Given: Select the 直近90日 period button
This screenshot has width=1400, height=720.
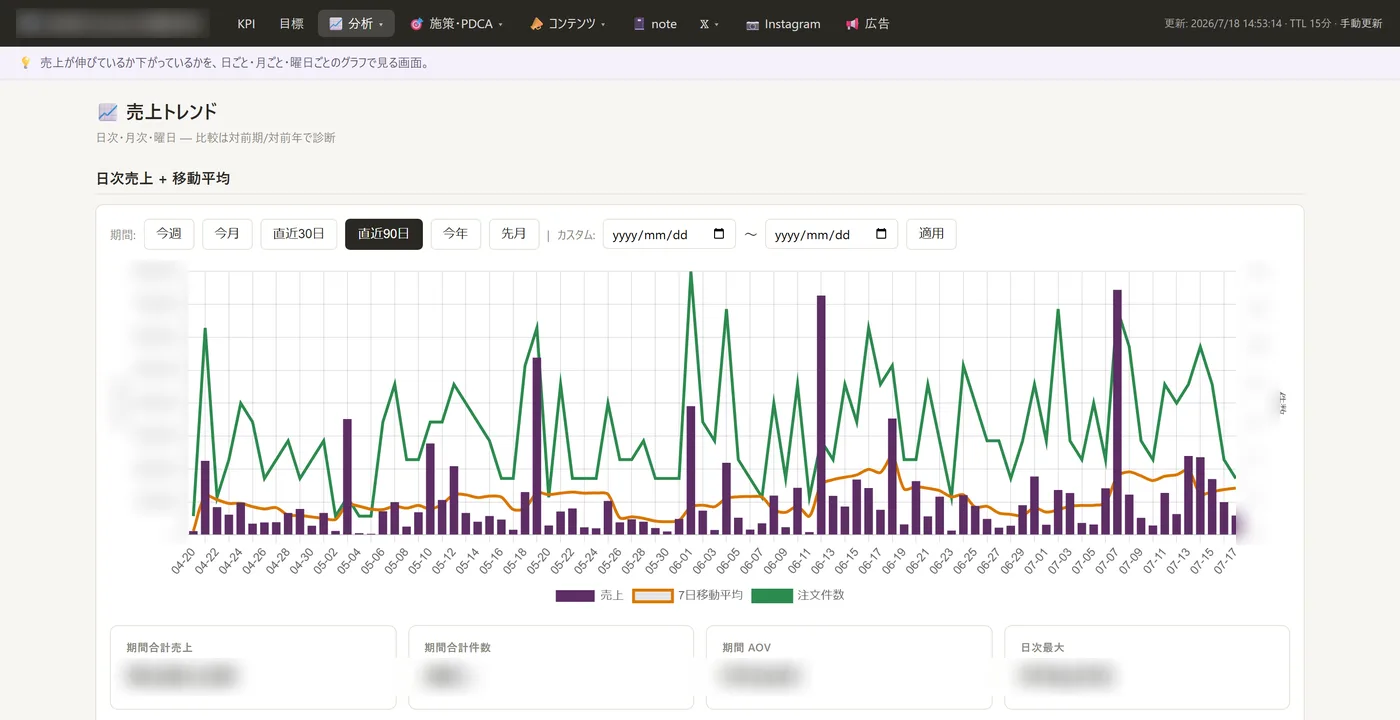Looking at the screenshot, I should (384, 234).
